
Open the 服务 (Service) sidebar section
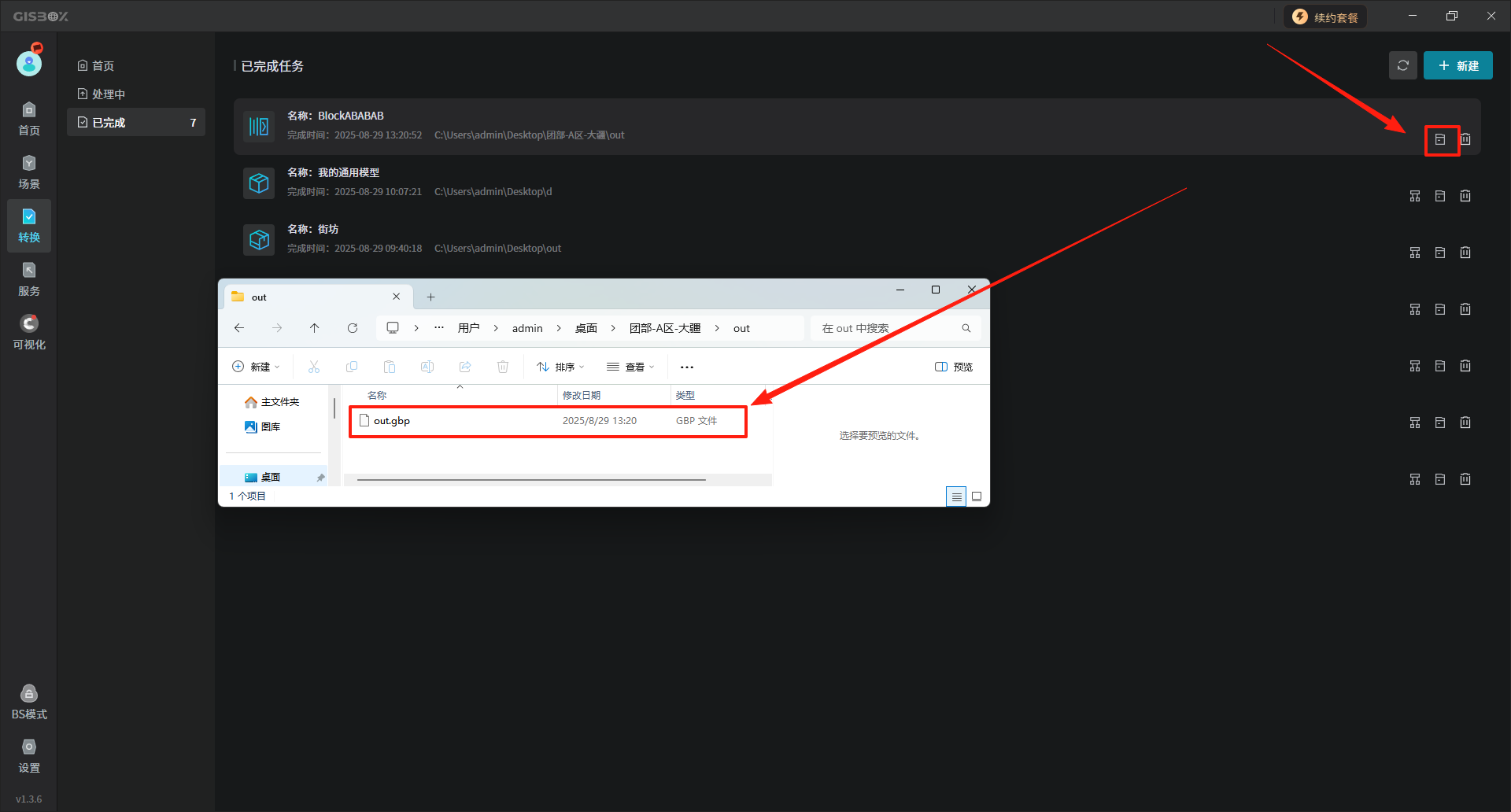click(29, 279)
